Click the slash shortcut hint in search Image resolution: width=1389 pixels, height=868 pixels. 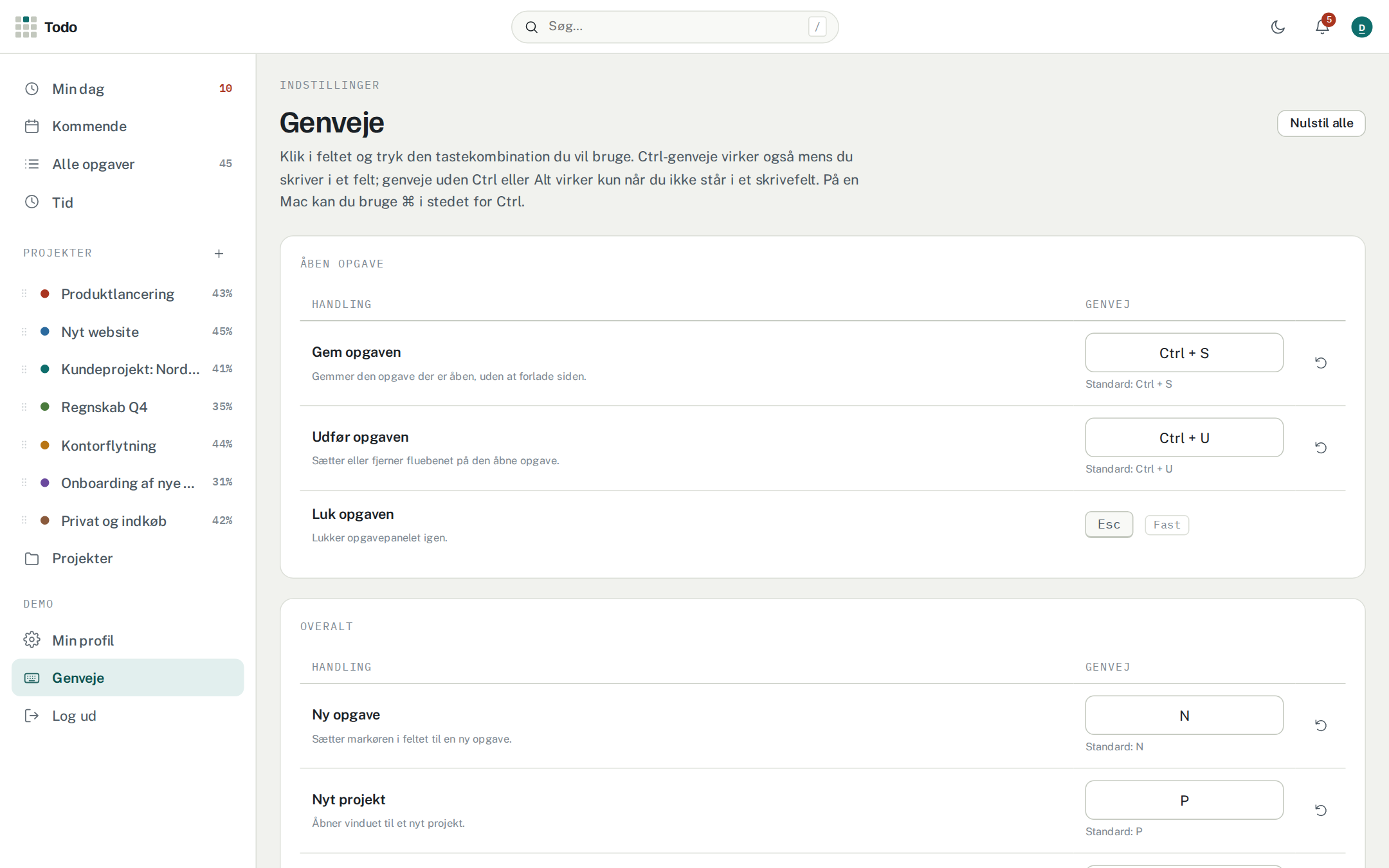click(817, 26)
